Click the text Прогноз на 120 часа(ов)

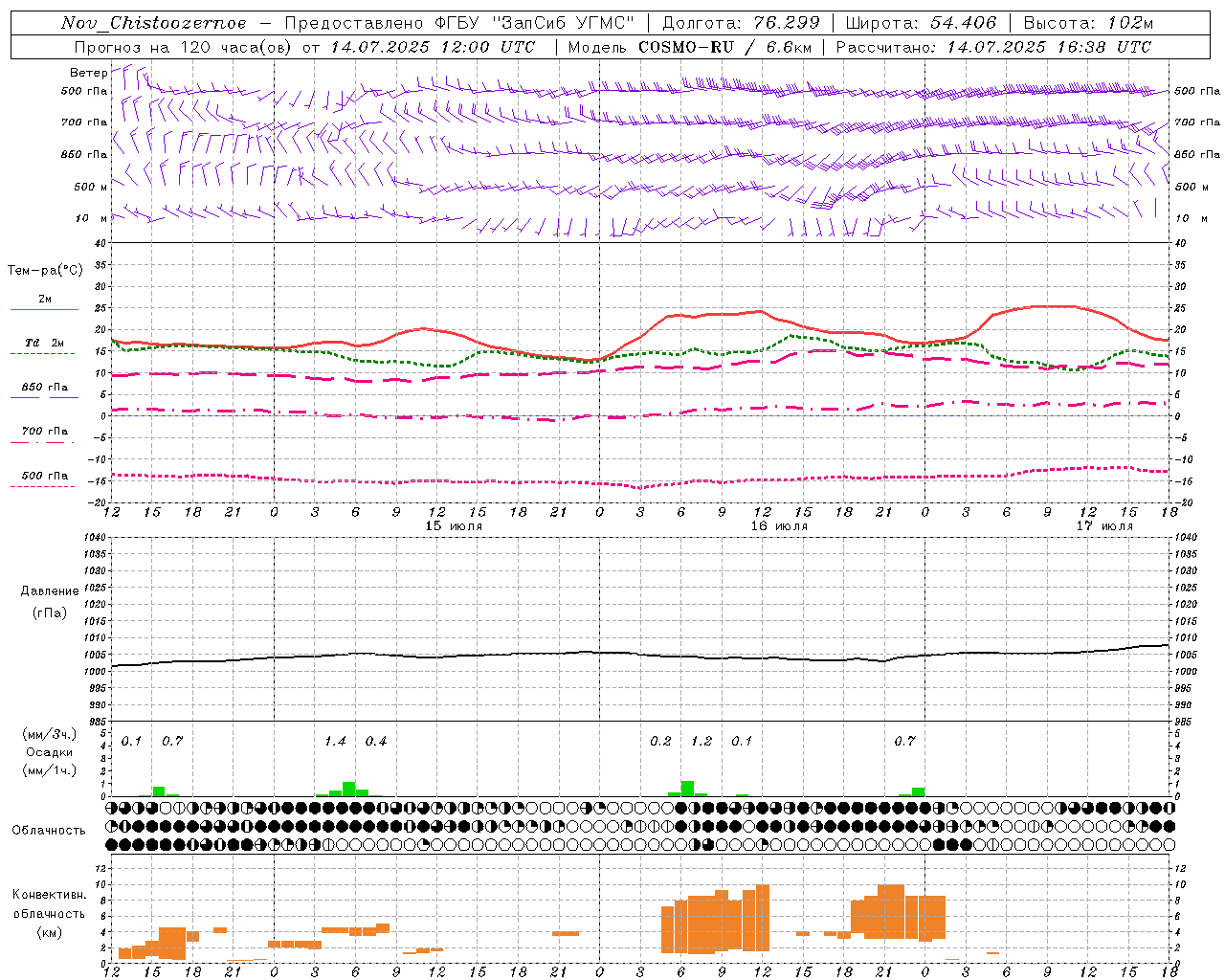pyautogui.click(x=184, y=47)
